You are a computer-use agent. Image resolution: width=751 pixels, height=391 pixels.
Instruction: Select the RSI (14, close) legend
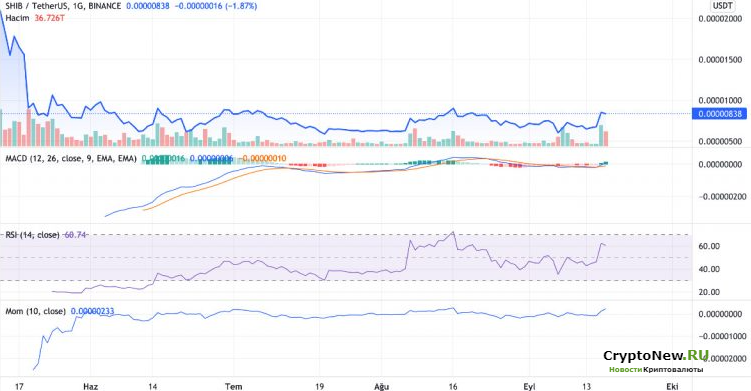pyautogui.click(x=32, y=235)
